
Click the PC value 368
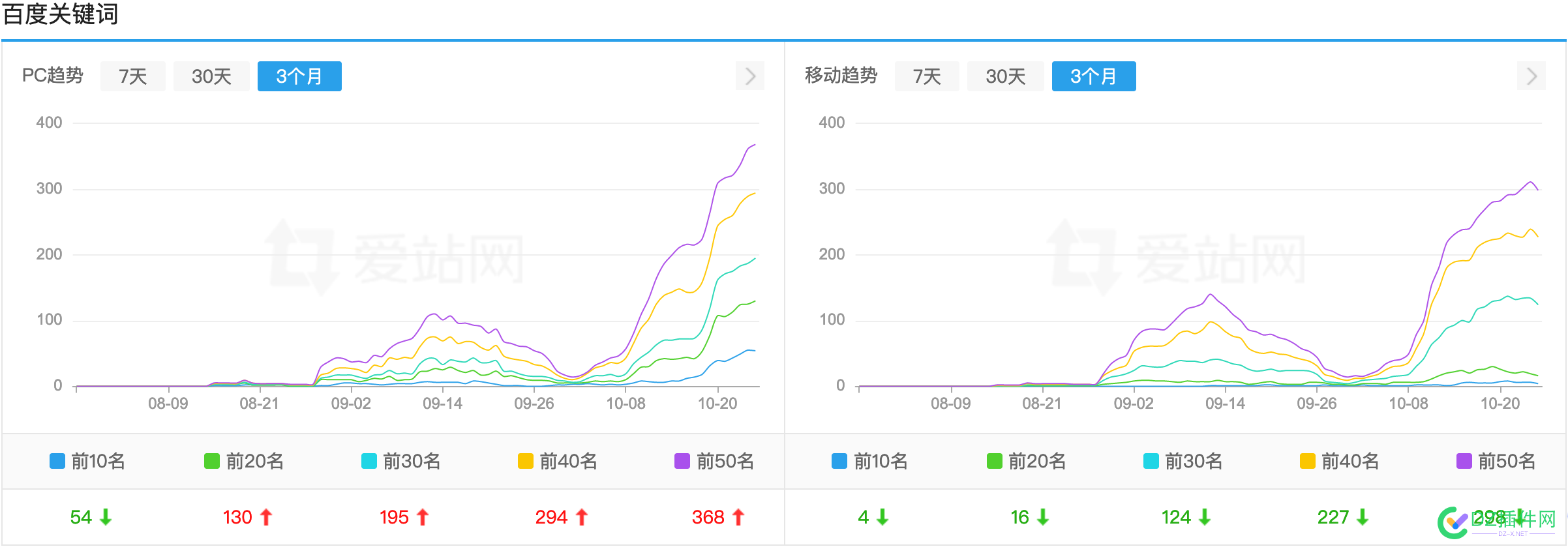708,517
